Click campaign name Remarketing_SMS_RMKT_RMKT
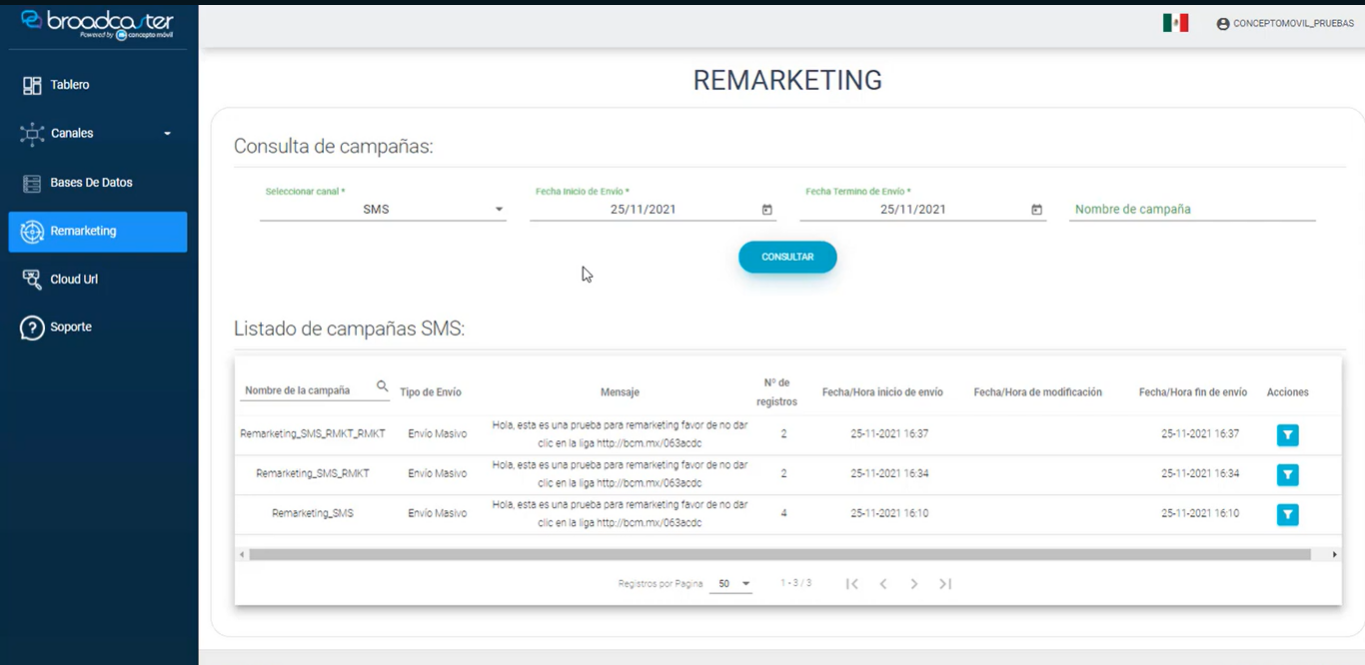This screenshot has width=1365, height=665. (x=313, y=434)
